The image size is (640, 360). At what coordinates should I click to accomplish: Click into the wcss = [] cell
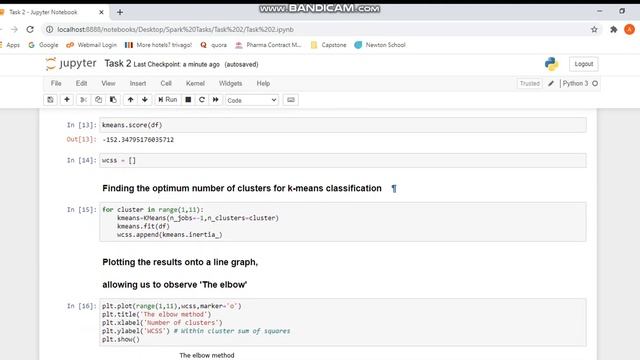pyautogui.click(x=343, y=160)
